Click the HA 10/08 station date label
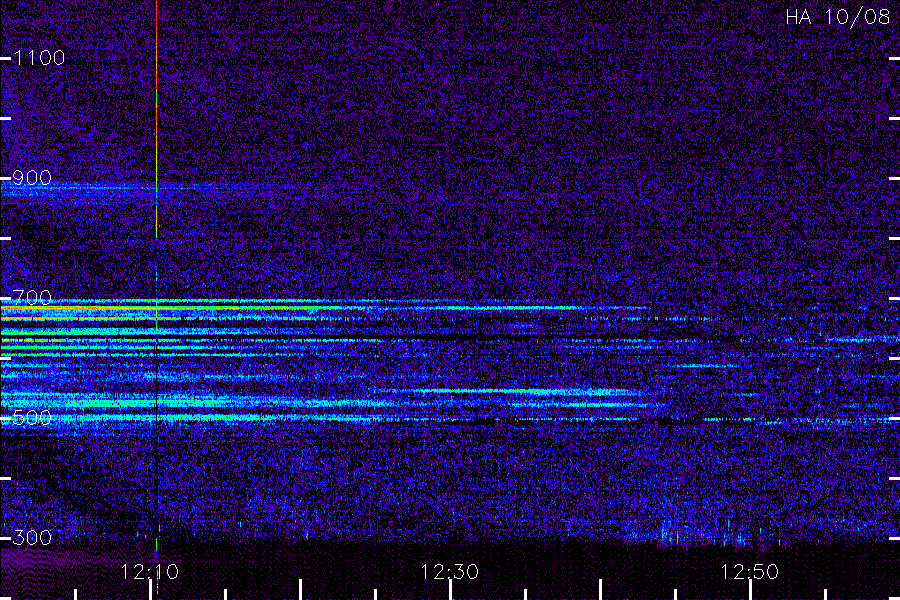The width and height of the screenshot is (900, 600). pyautogui.click(x=837, y=17)
